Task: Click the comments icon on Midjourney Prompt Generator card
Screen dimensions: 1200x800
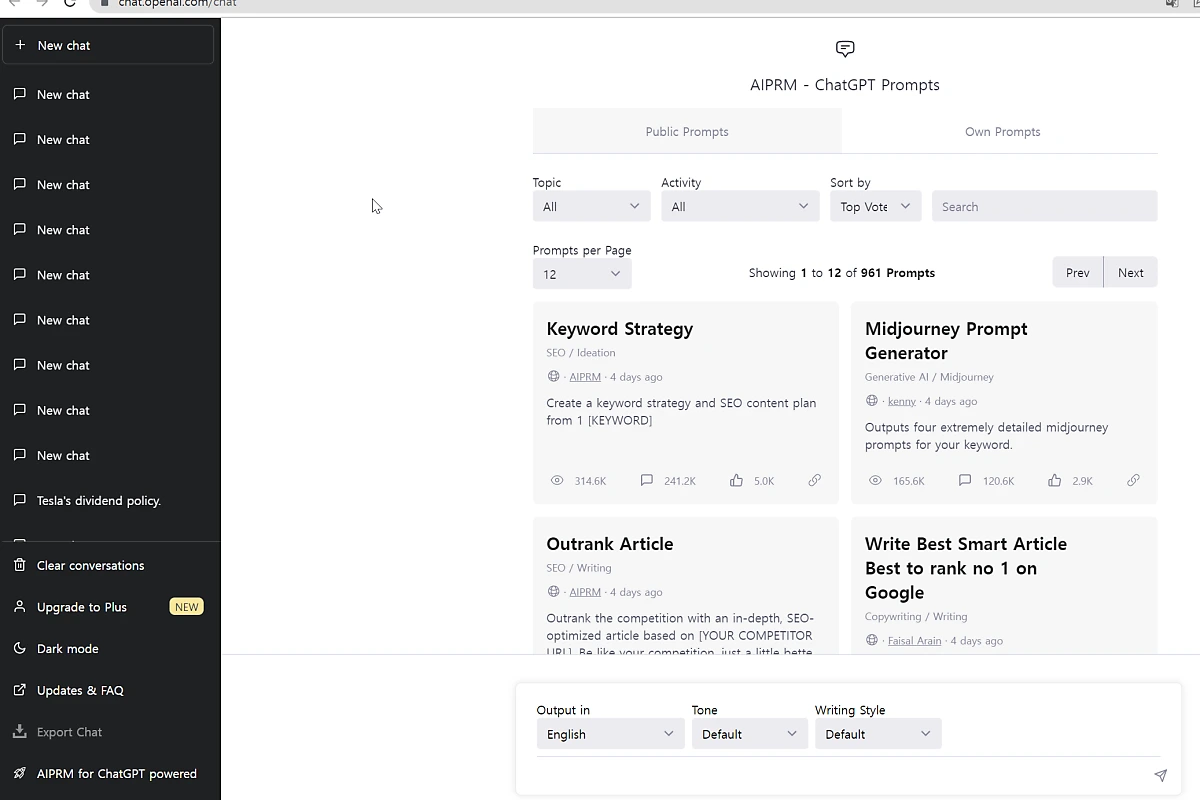Action: coord(965,480)
